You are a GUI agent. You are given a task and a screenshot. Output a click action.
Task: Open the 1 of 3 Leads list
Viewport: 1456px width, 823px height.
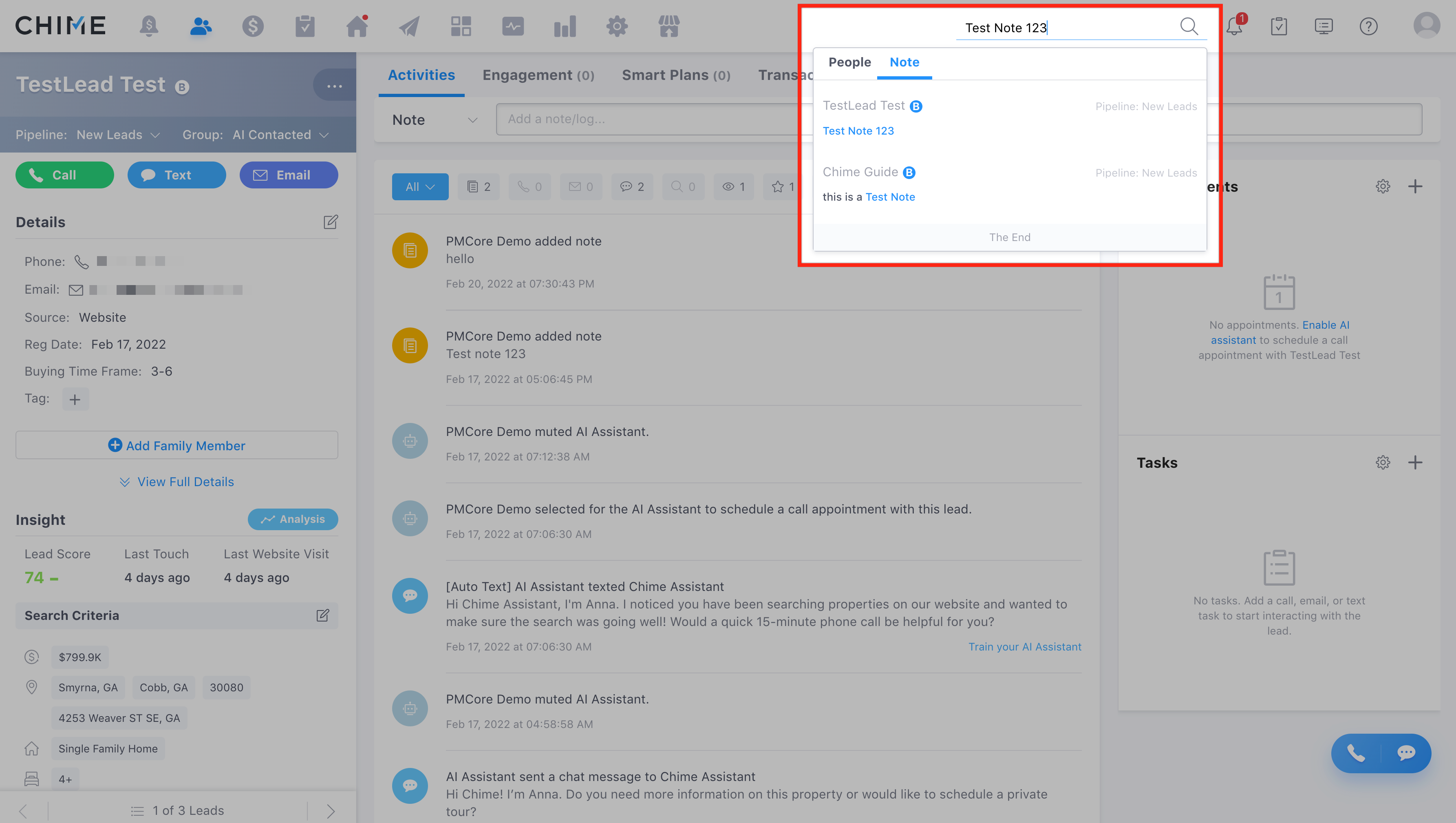pyautogui.click(x=177, y=810)
